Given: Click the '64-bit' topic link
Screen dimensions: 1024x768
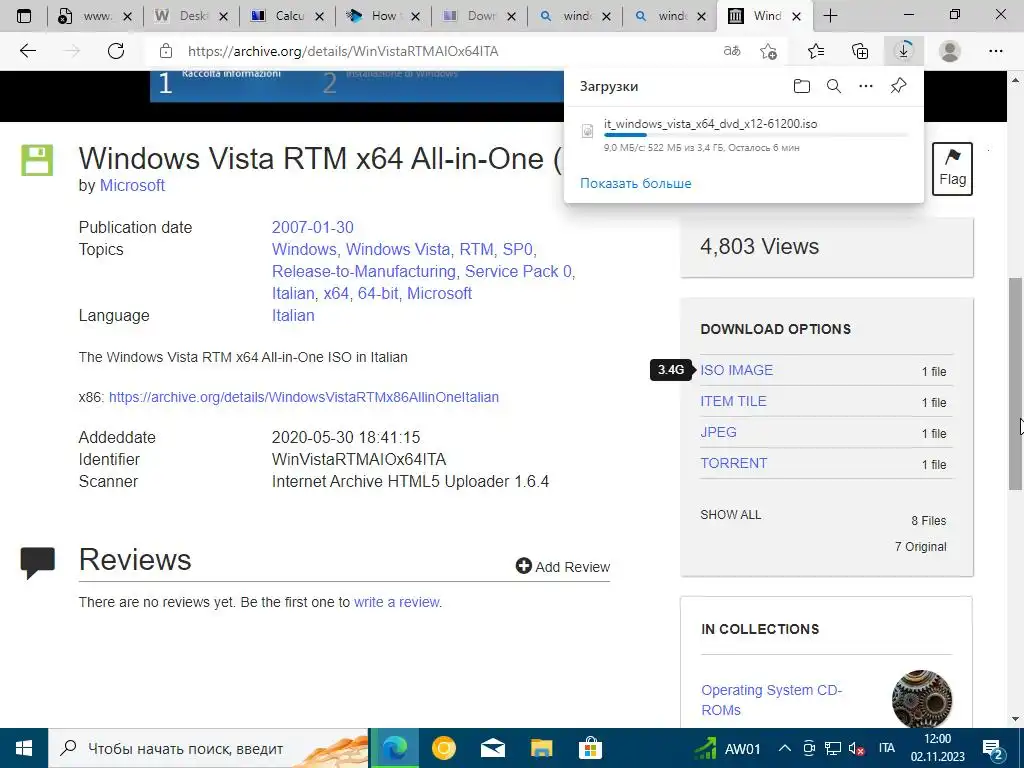Looking at the screenshot, I should pos(378,293).
